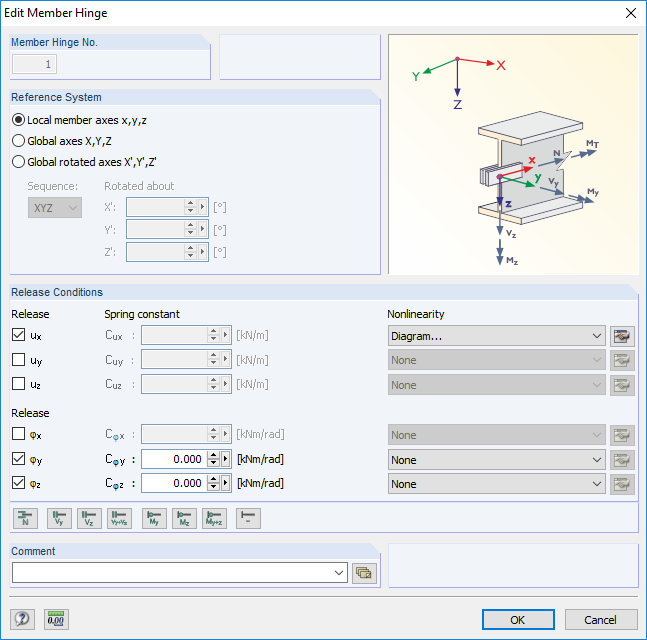Uncheck the φz release checkbox
The image size is (647, 640).
click(x=18, y=483)
